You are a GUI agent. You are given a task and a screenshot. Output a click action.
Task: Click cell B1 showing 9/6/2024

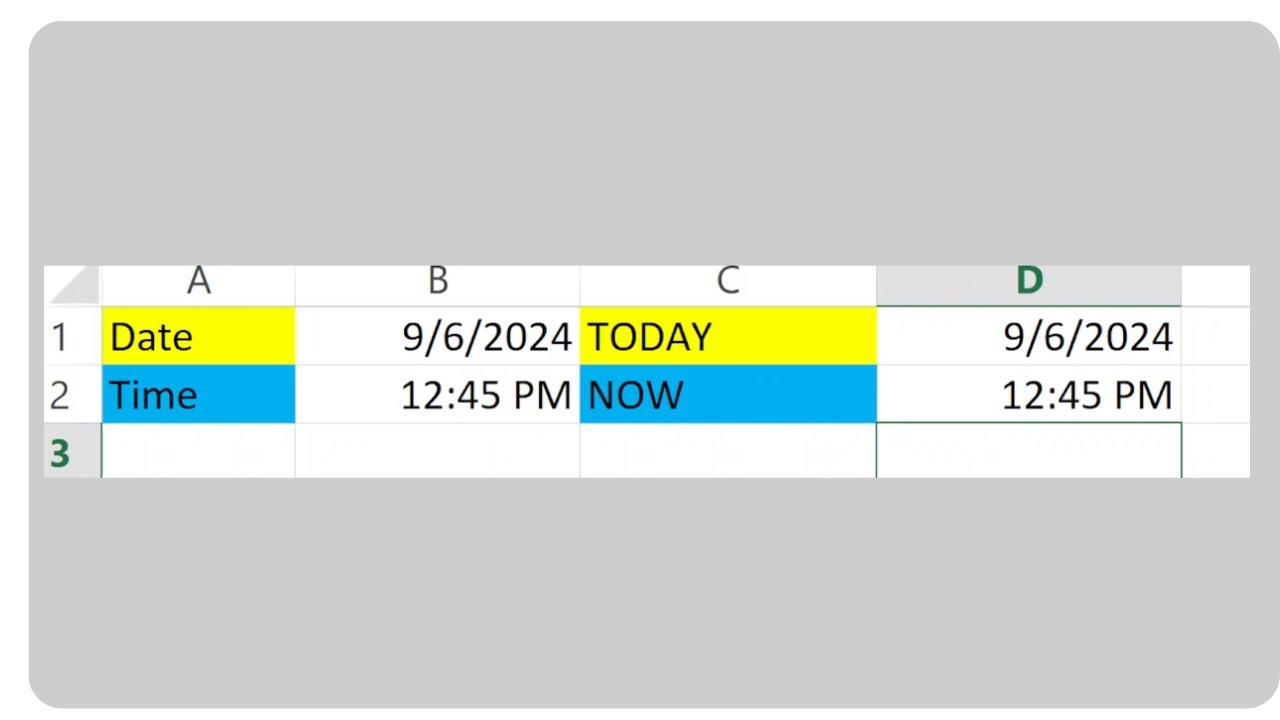437,337
